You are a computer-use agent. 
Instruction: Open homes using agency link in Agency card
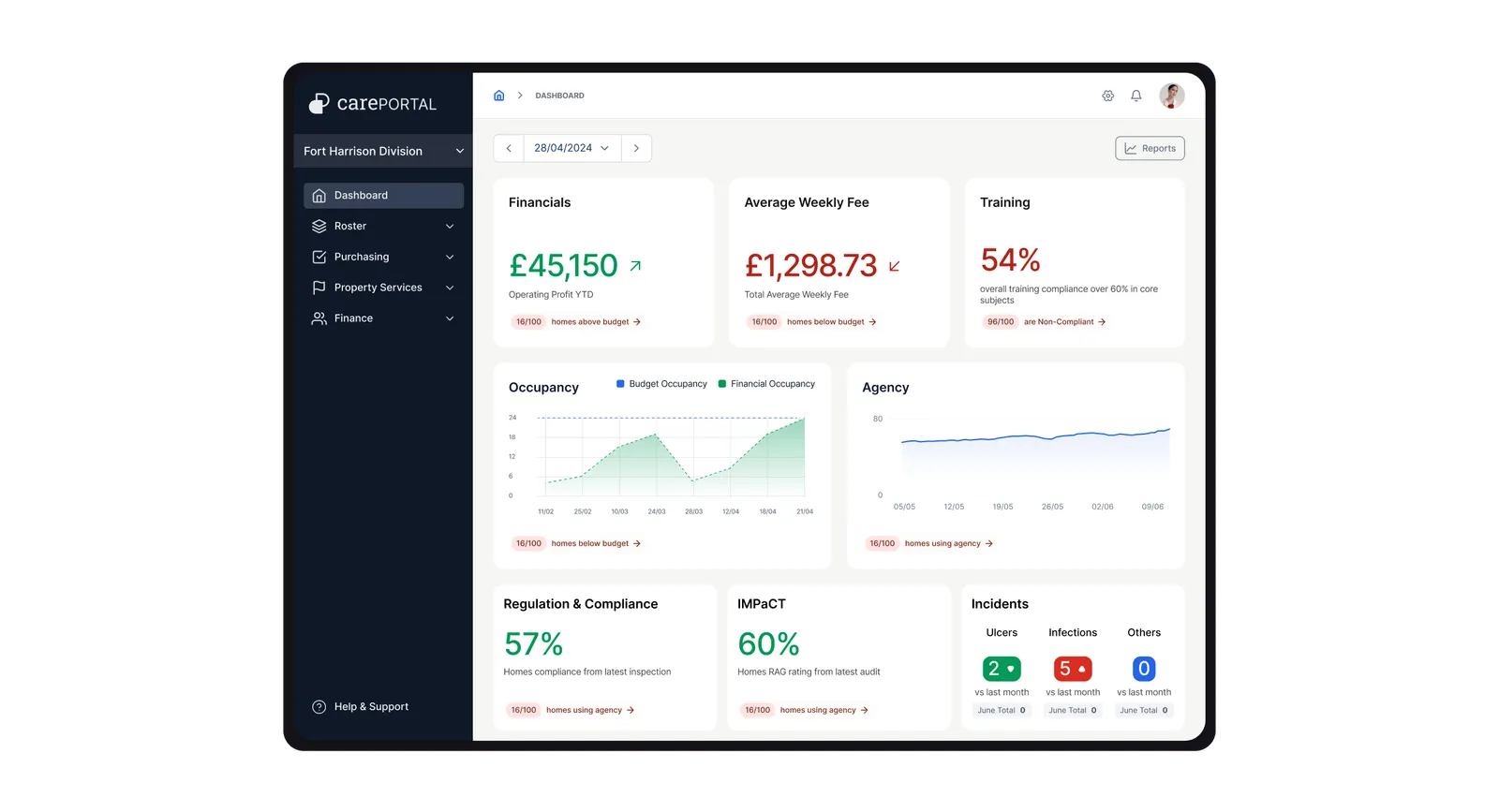tap(949, 543)
